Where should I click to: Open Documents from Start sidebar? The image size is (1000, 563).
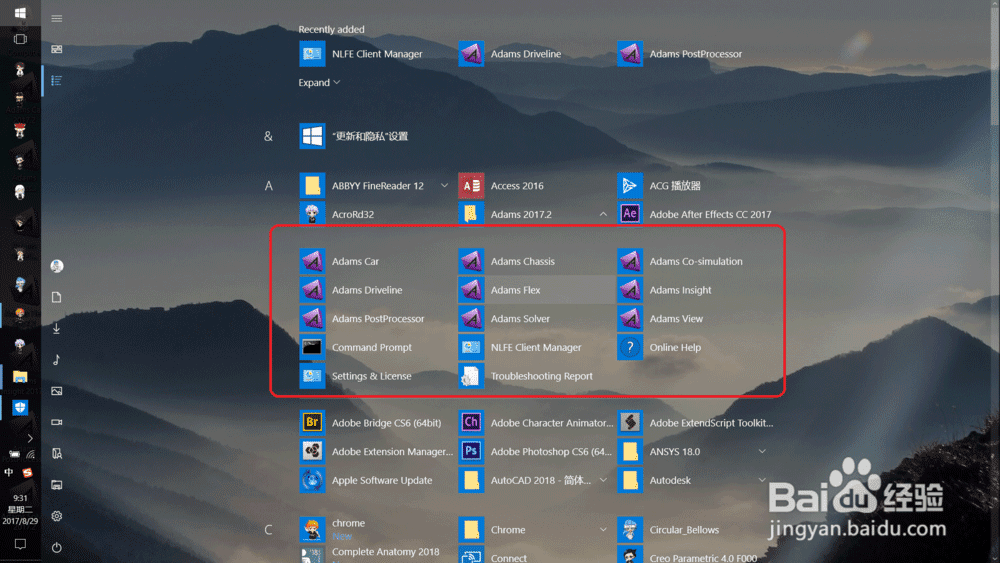tap(57, 297)
